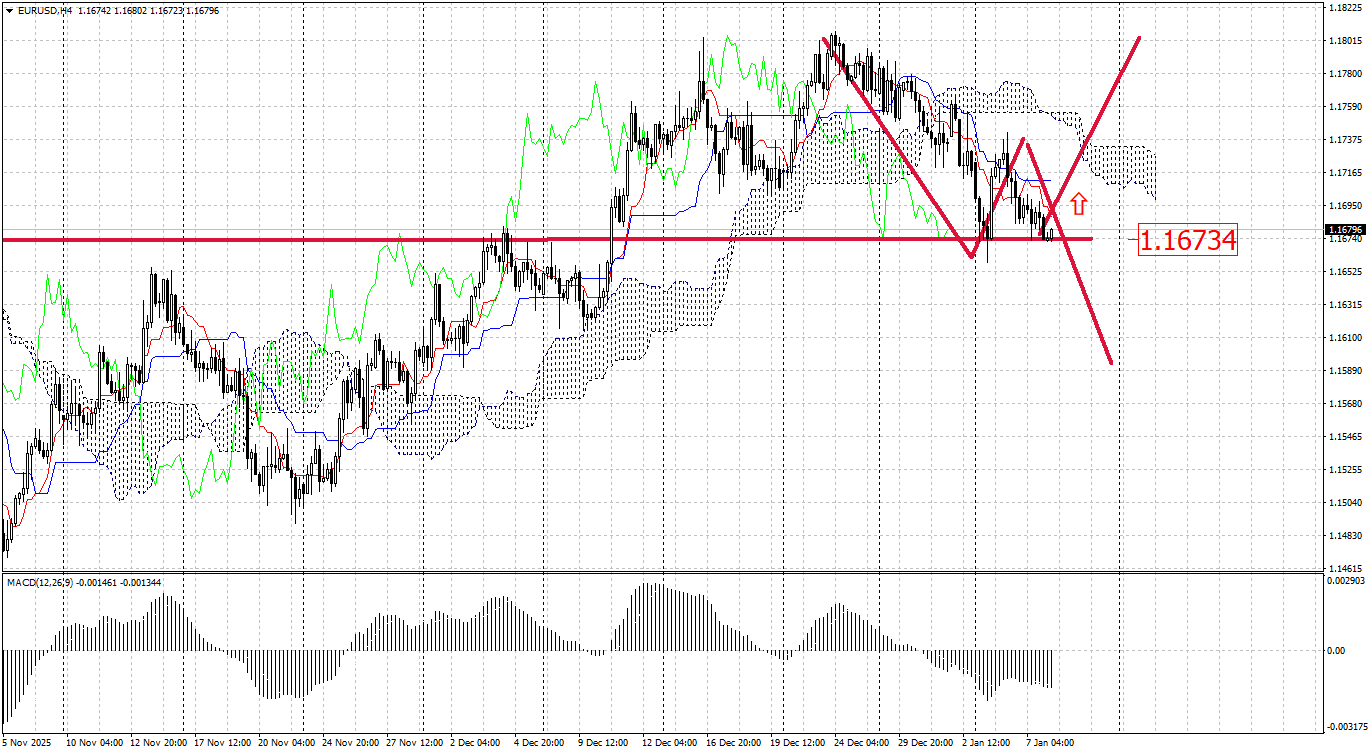
Task: Click the MACD scale value 0.002903
Action: click(x=1345, y=580)
